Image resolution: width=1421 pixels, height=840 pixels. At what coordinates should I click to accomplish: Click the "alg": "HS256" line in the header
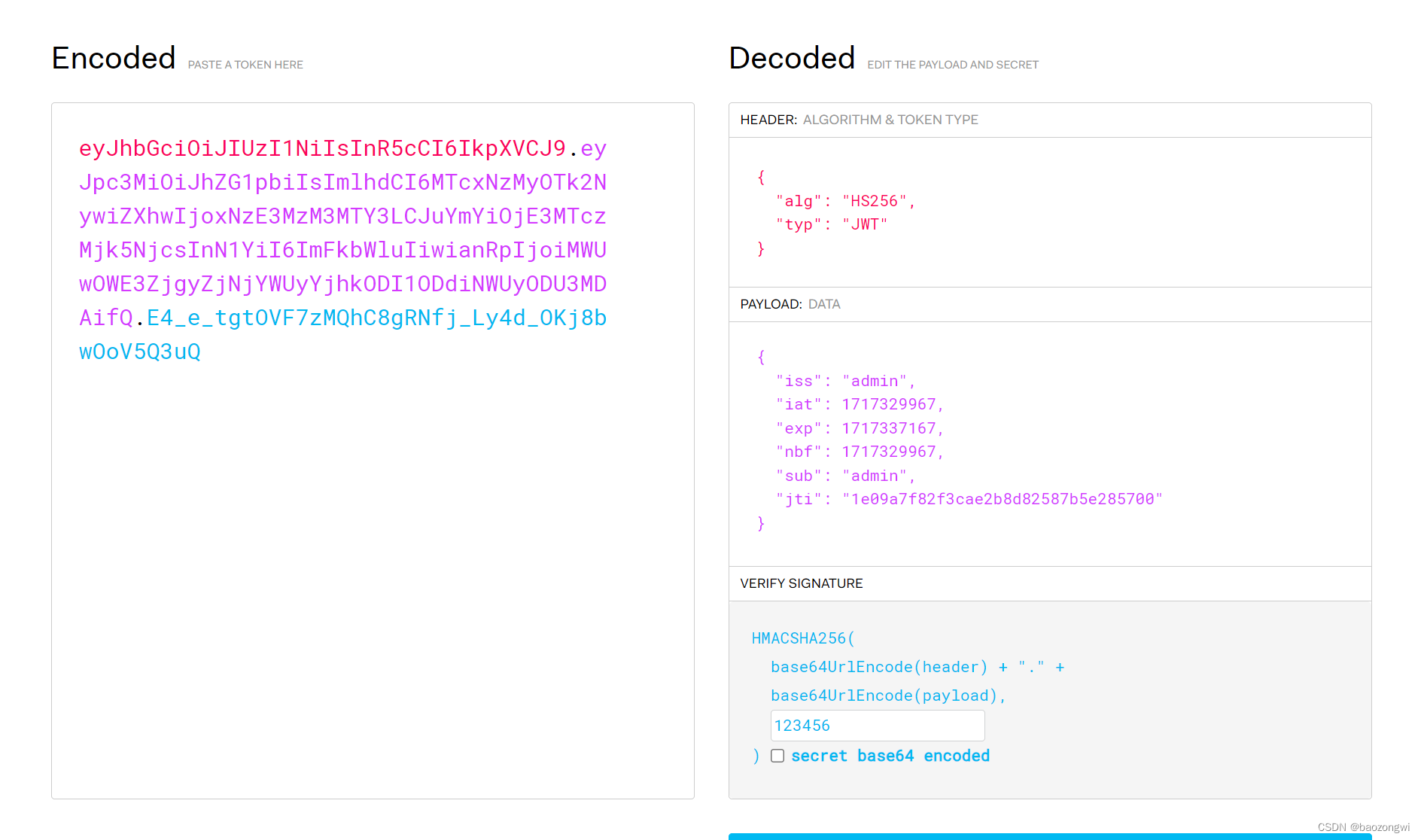tap(846, 201)
